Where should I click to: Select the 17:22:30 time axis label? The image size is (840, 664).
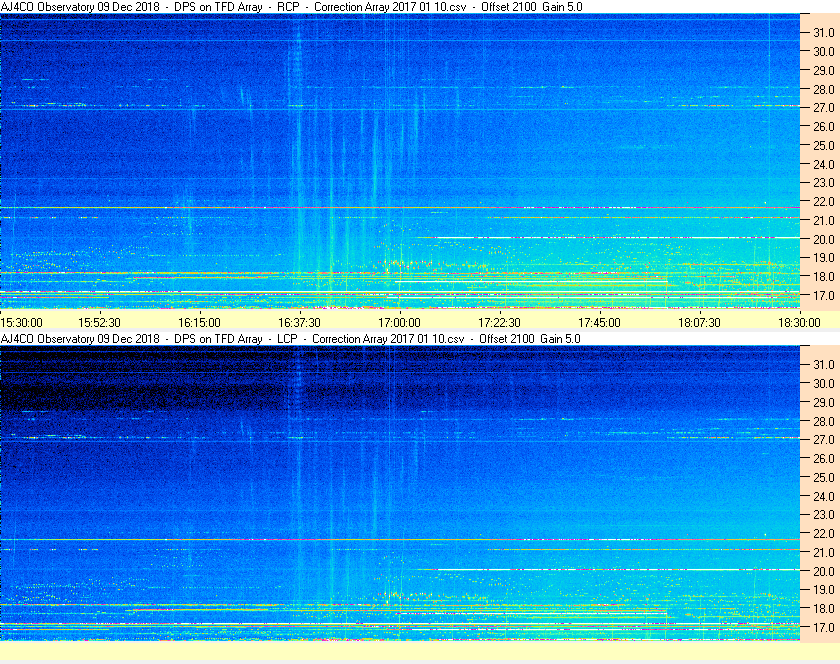[x=499, y=323]
